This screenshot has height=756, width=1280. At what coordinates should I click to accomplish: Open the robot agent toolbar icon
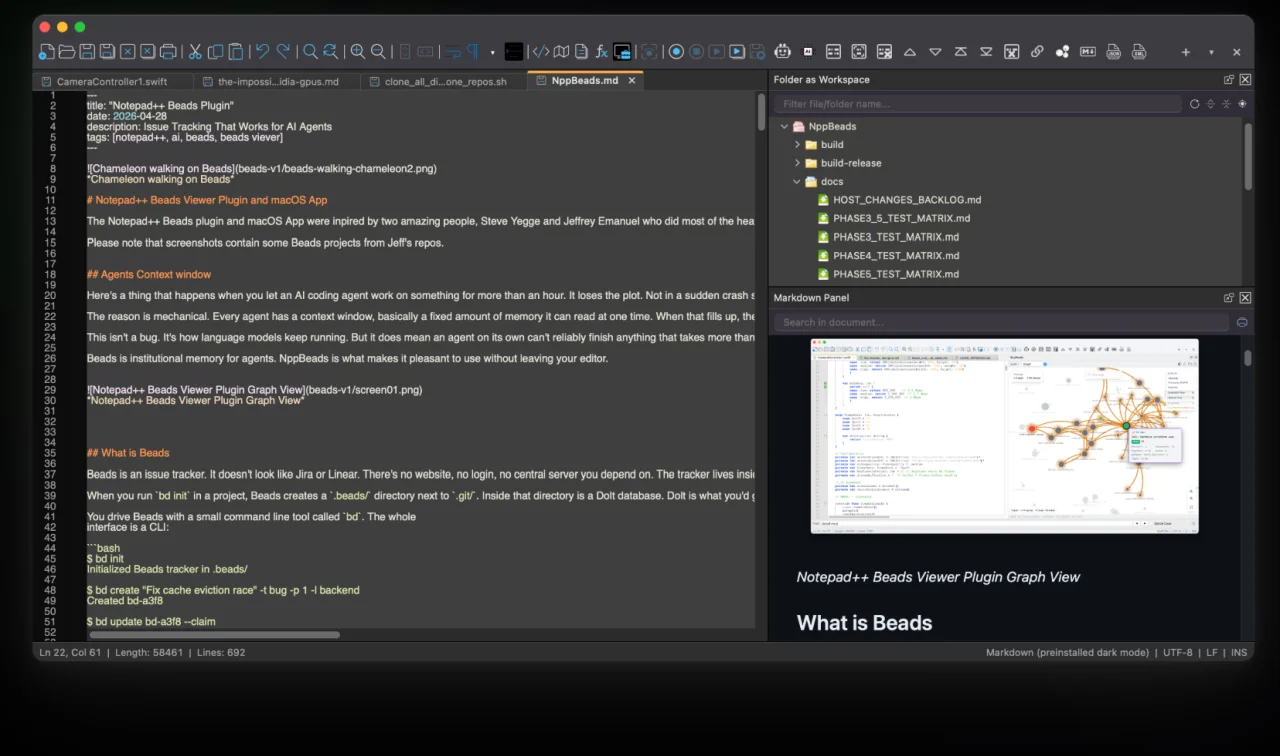point(784,52)
